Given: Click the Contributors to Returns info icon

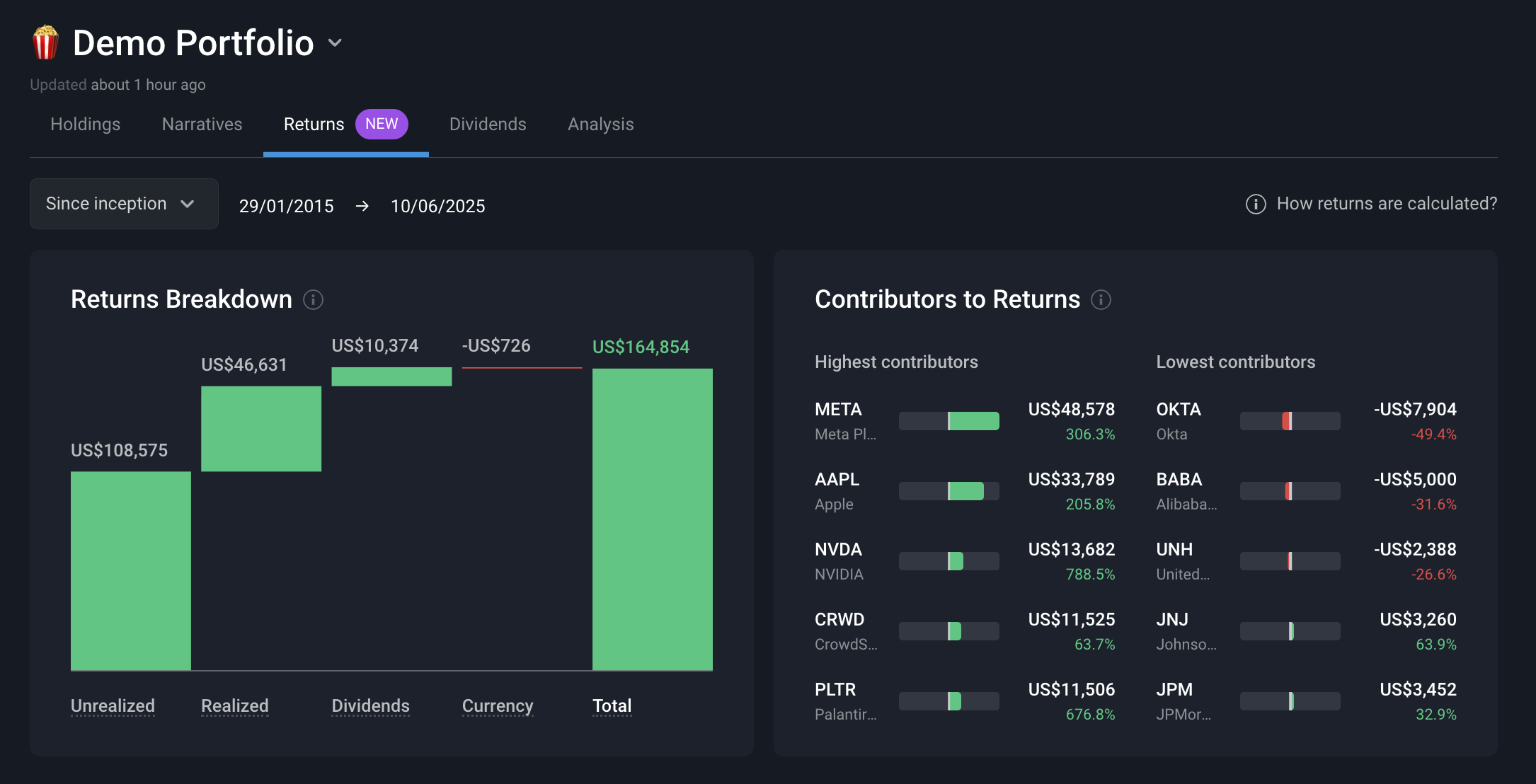Looking at the screenshot, I should [1101, 300].
